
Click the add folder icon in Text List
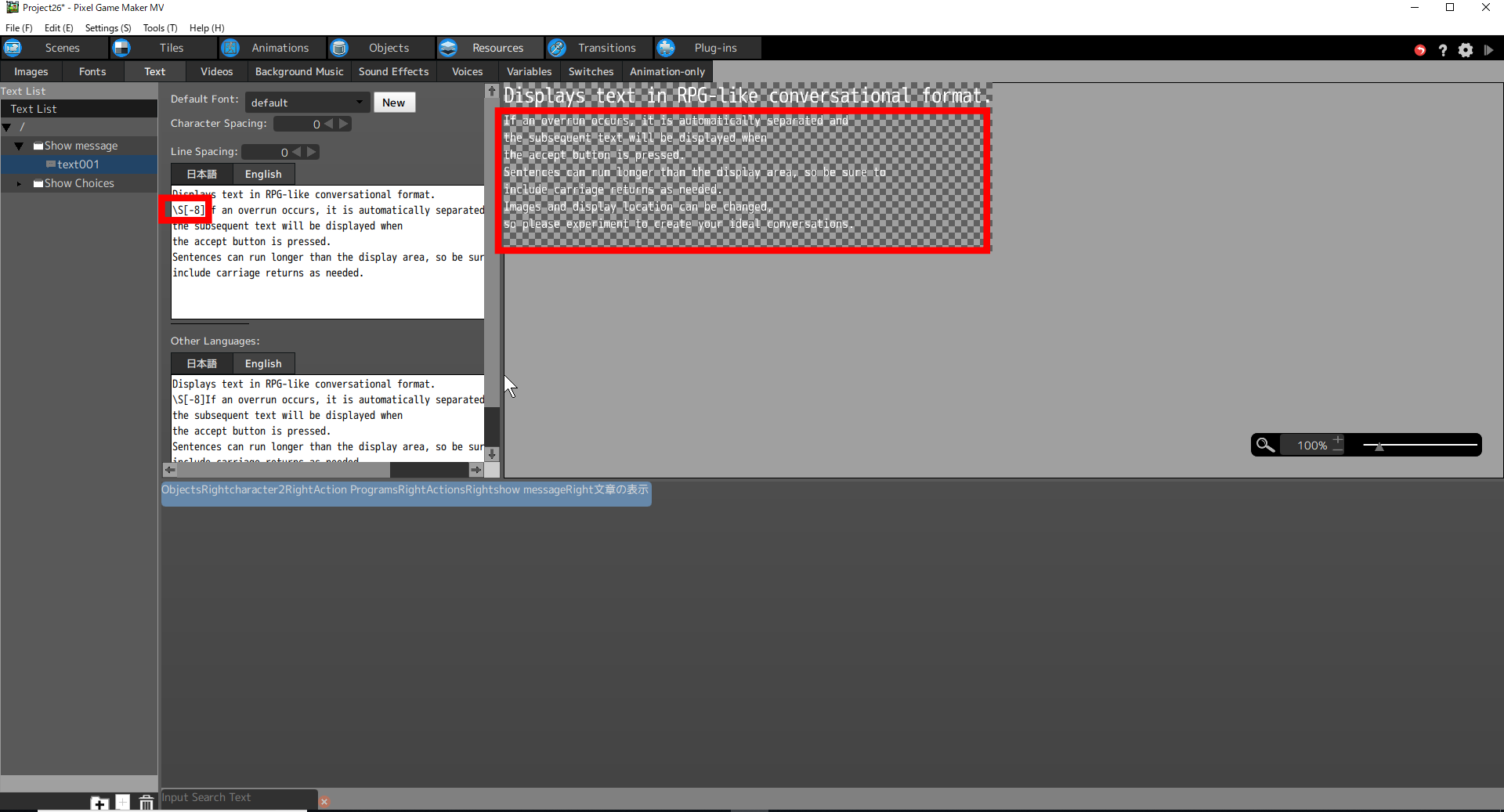pos(99,803)
